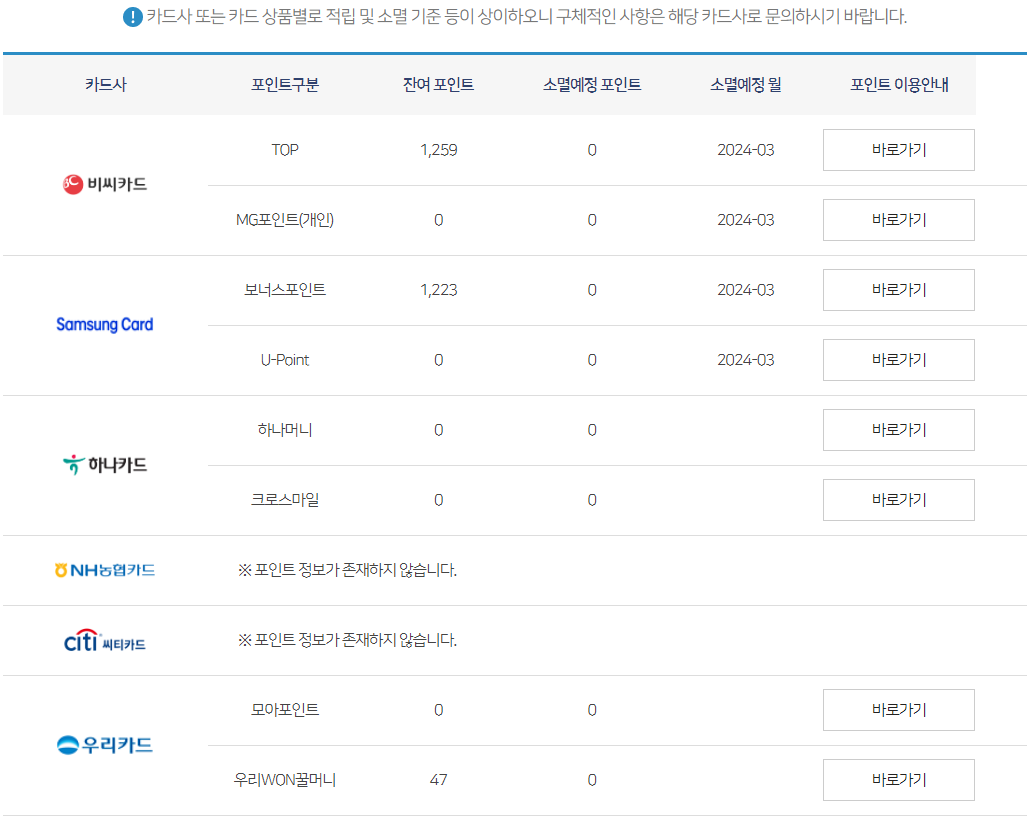The width and height of the screenshot is (1027, 817).
Task: Open 바로가기 for 하나머니
Action: tap(897, 429)
